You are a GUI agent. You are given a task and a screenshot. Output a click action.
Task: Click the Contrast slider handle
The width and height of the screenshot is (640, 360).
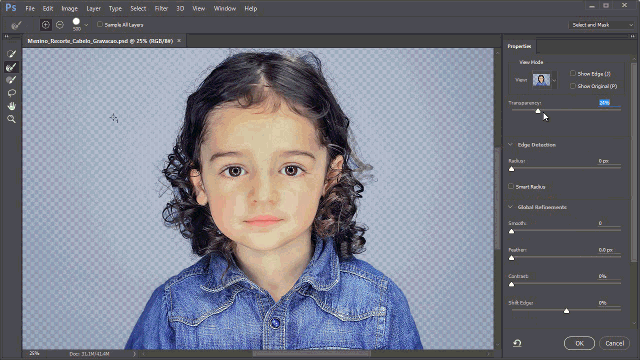tap(511, 284)
